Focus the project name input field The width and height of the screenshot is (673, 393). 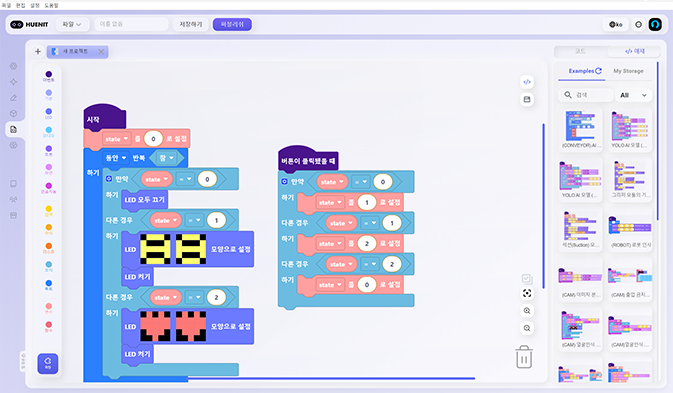click(131, 24)
